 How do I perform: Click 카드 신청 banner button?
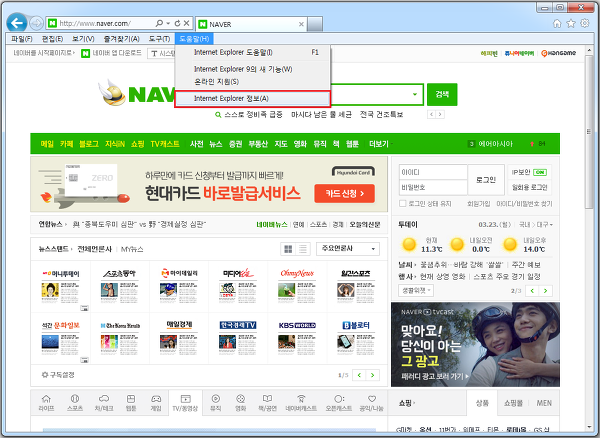coord(344,194)
